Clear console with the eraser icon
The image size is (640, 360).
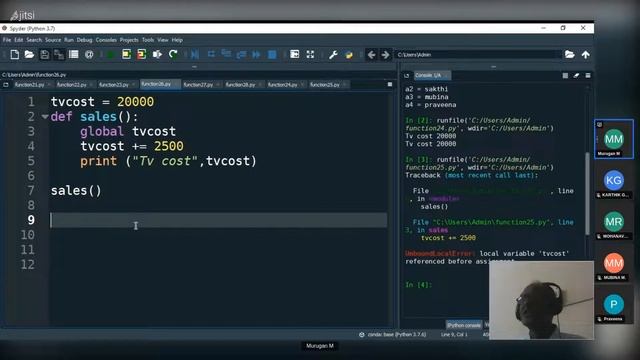[x=576, y=76]
